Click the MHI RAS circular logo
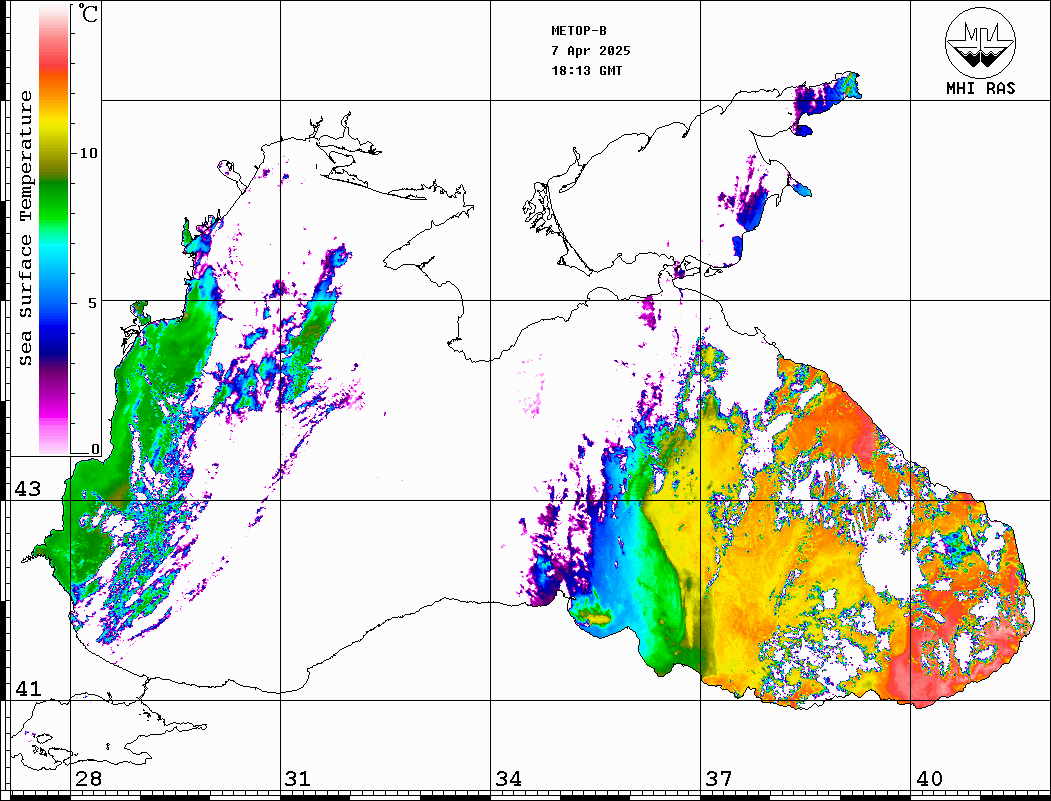1051x801 pixels. [x=981, y=42]
